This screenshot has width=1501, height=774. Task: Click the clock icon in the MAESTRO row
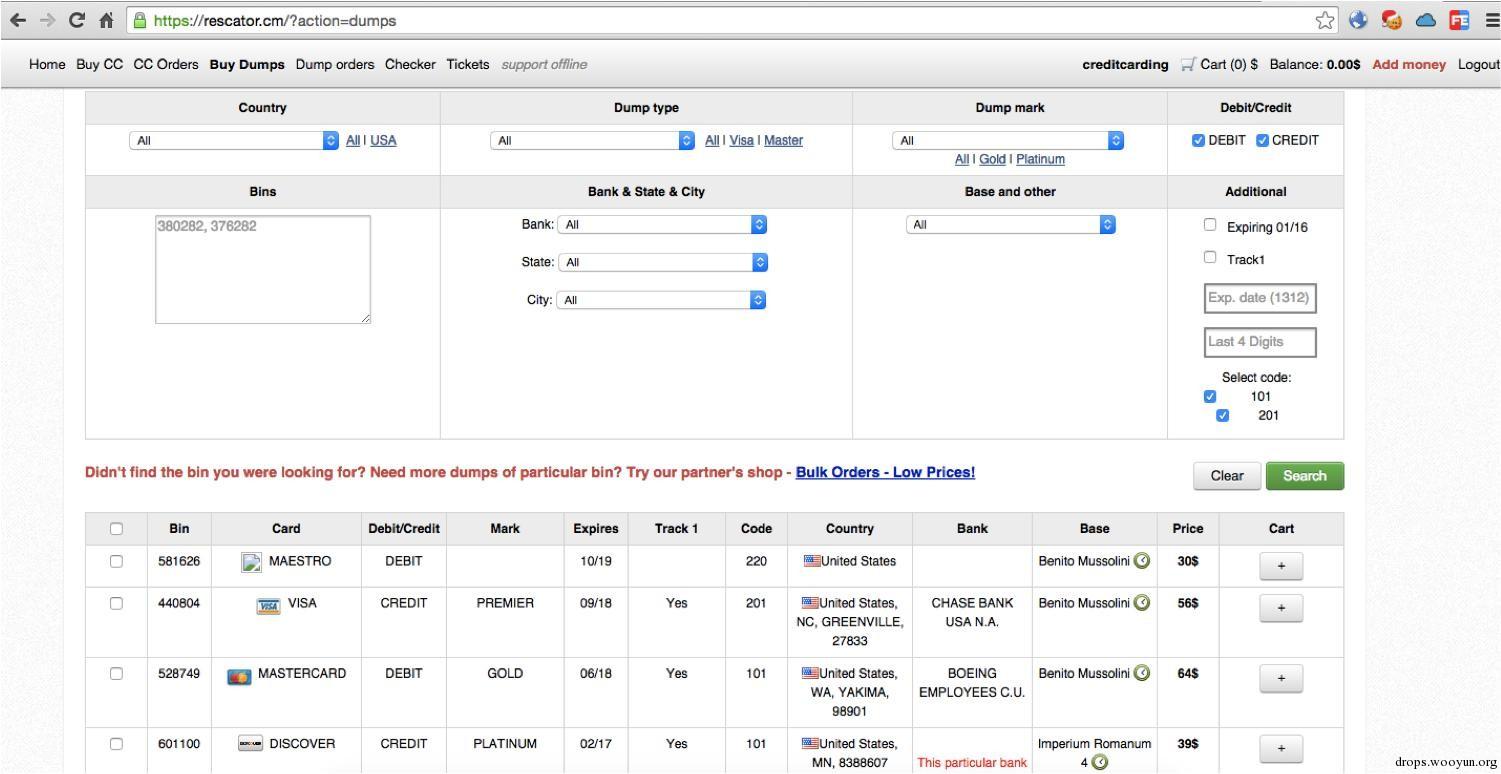tap(1142, 561)
